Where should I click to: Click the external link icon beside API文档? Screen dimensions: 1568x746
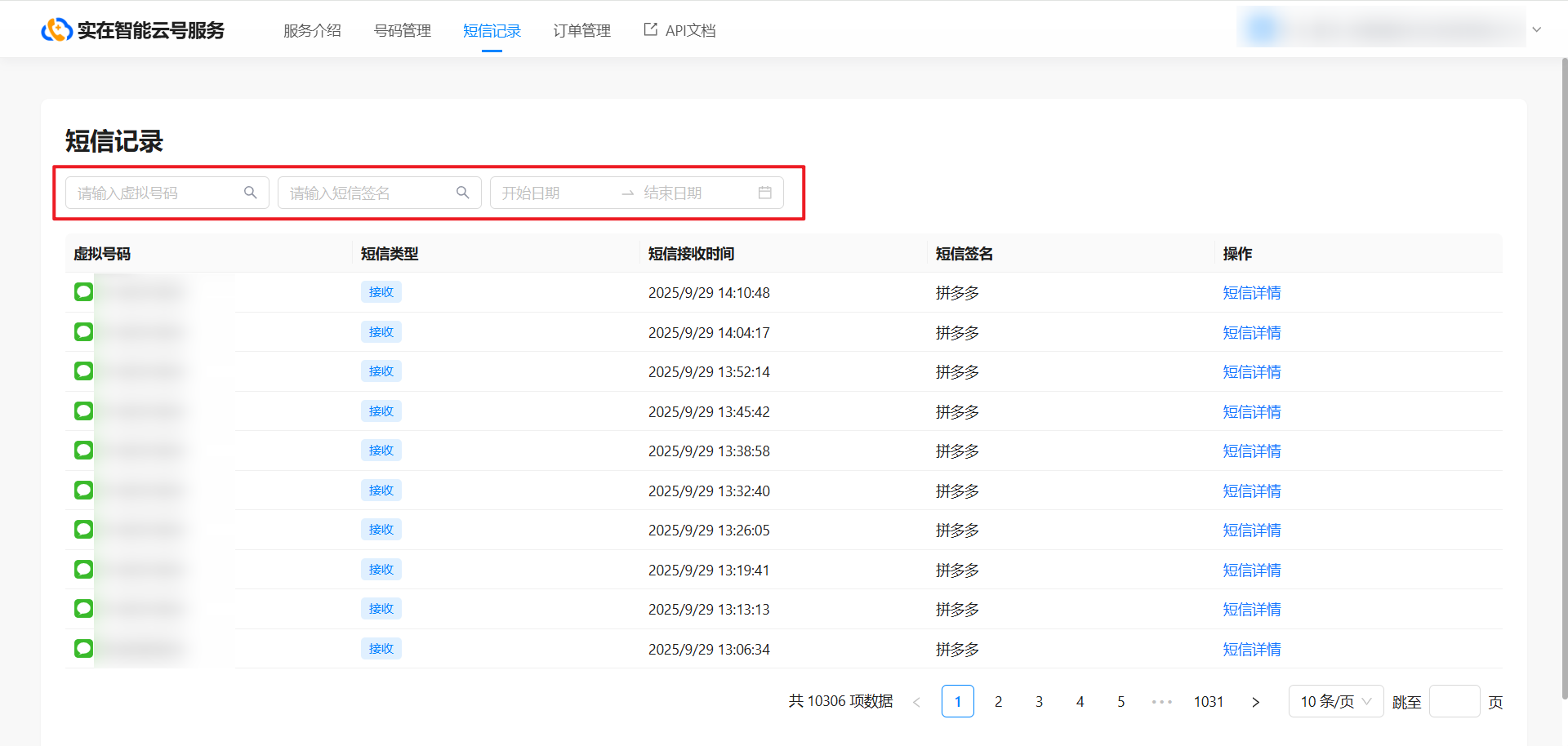[x=650, y=30]
